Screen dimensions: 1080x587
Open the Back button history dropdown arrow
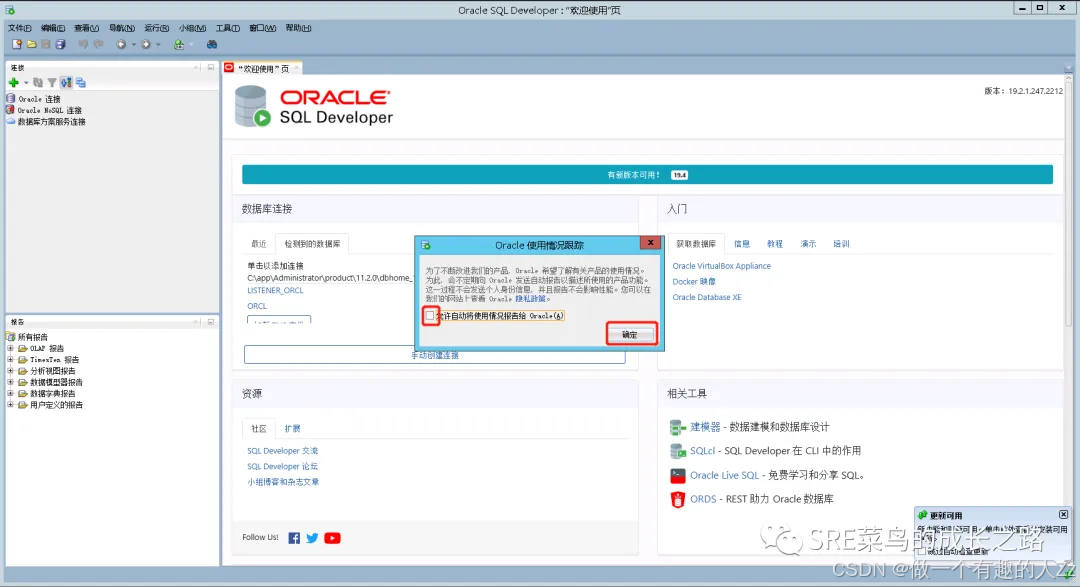pos(134,45)
